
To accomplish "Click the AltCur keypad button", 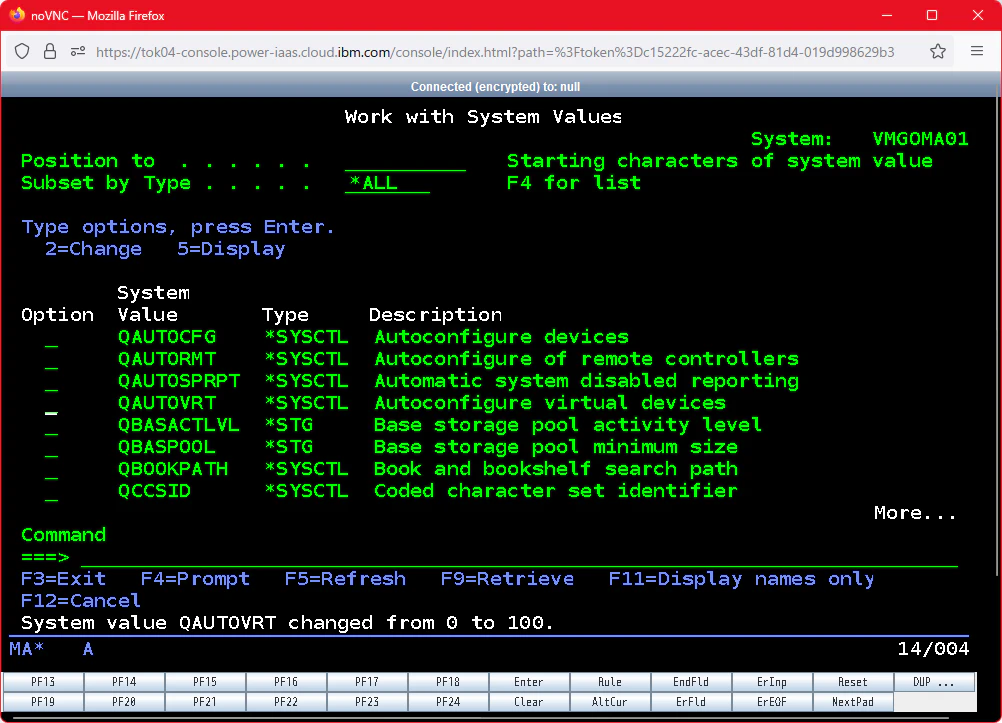I will 610,702.
